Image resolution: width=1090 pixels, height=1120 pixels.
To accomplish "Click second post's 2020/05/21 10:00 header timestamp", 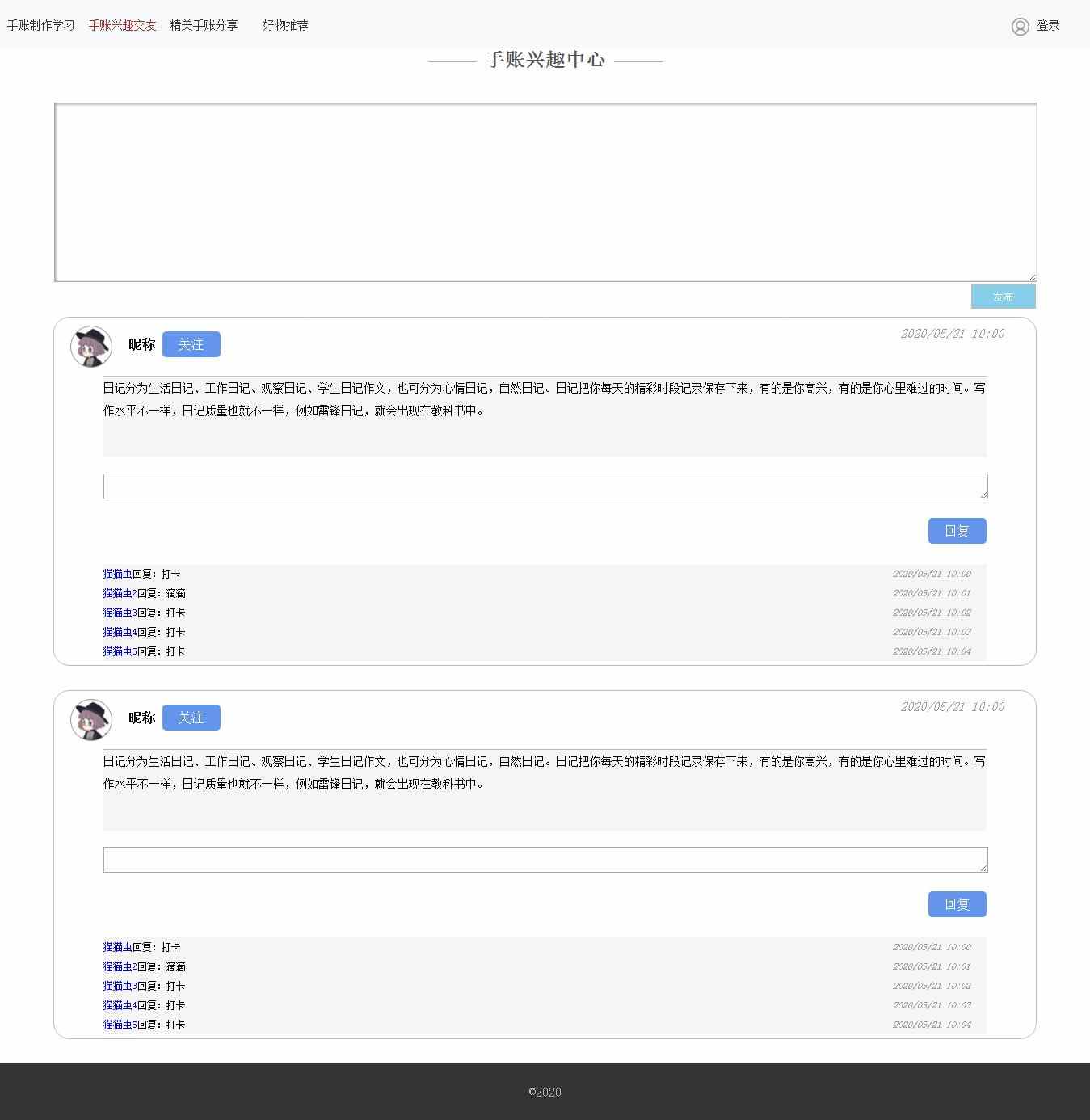I will click(953, 707).
